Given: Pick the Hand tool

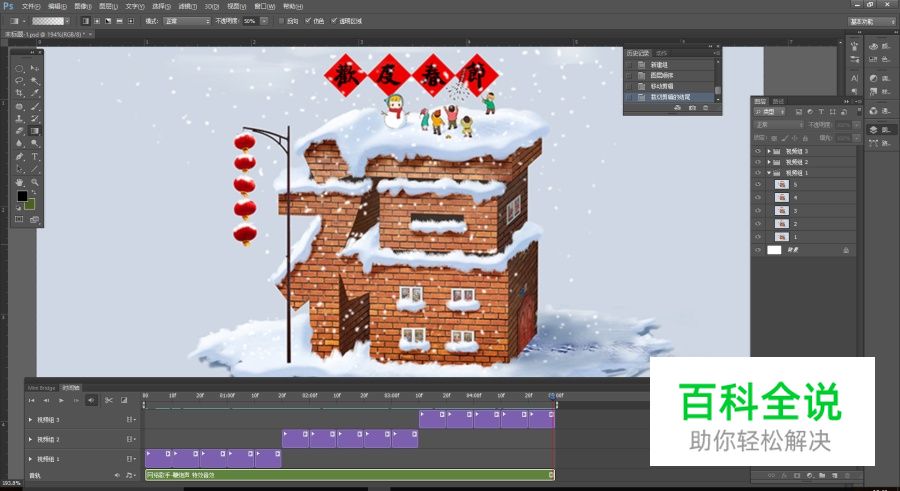Looking at the screenshot, I should pos(20,182).
